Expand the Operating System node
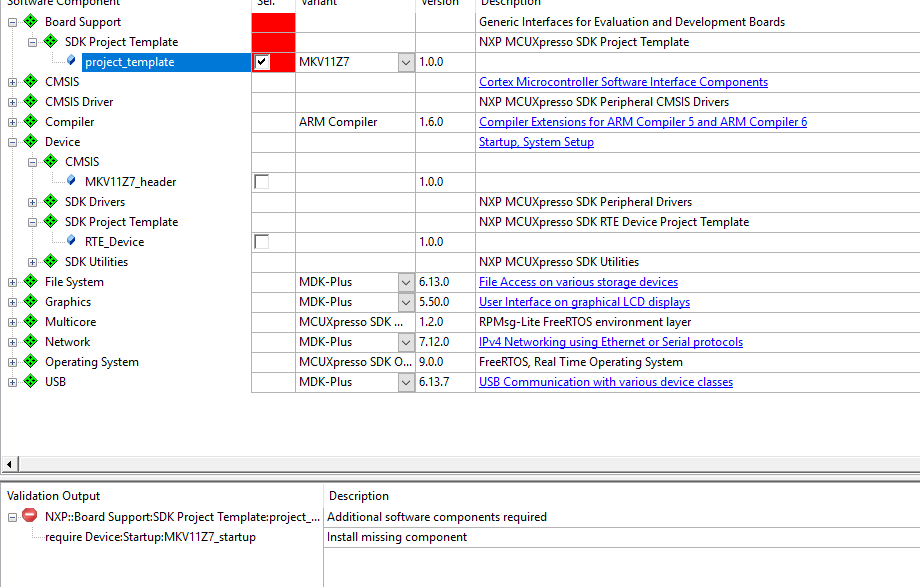The width and height of the screenshot is (920, 587). click(x=12, y=363)
